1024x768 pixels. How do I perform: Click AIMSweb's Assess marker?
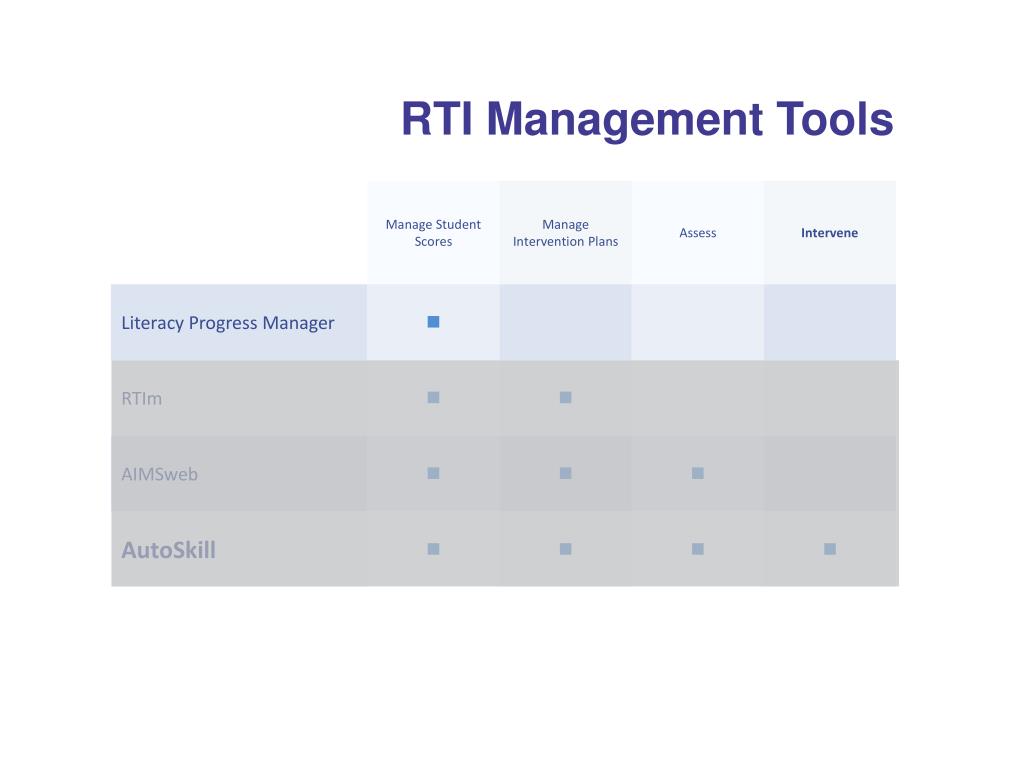tap(697, 473)
